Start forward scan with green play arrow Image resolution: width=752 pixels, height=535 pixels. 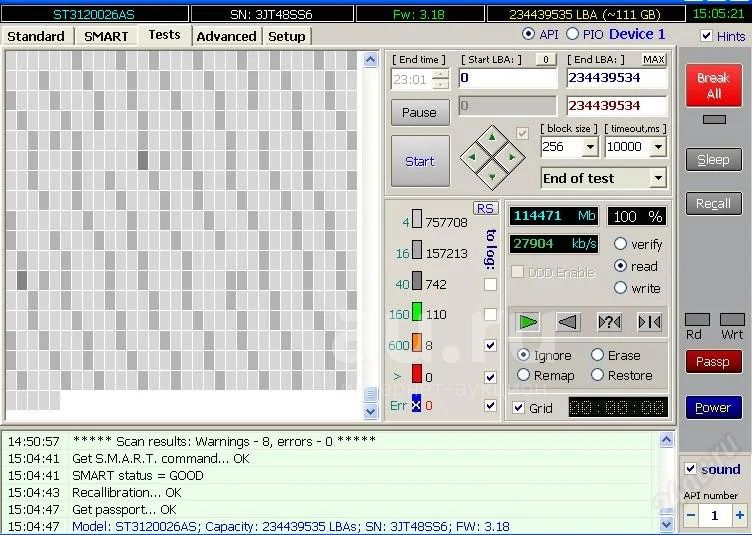(x=528, y=322)
